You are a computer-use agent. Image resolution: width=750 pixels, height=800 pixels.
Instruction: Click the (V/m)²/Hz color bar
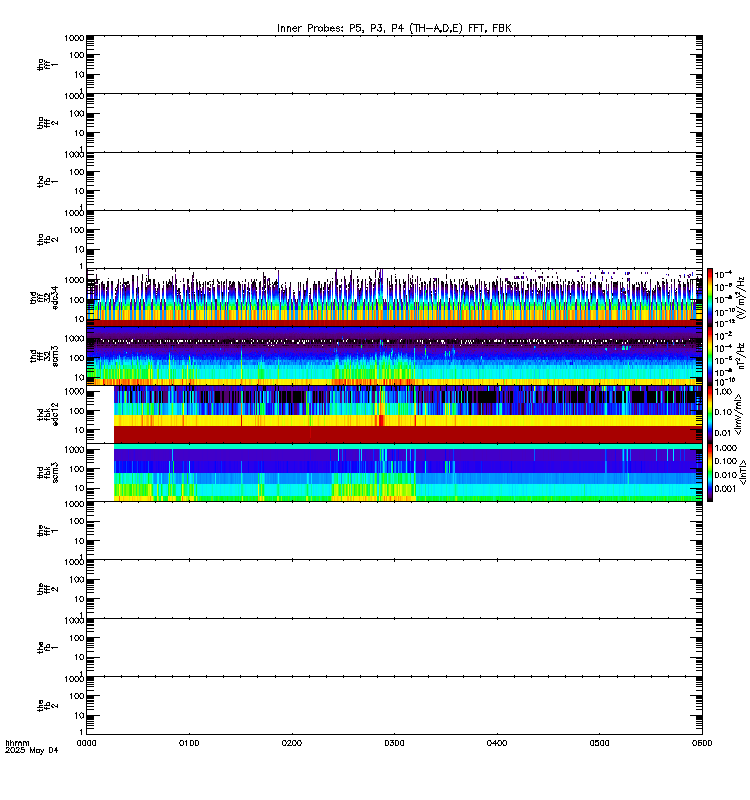pos(710,297)
